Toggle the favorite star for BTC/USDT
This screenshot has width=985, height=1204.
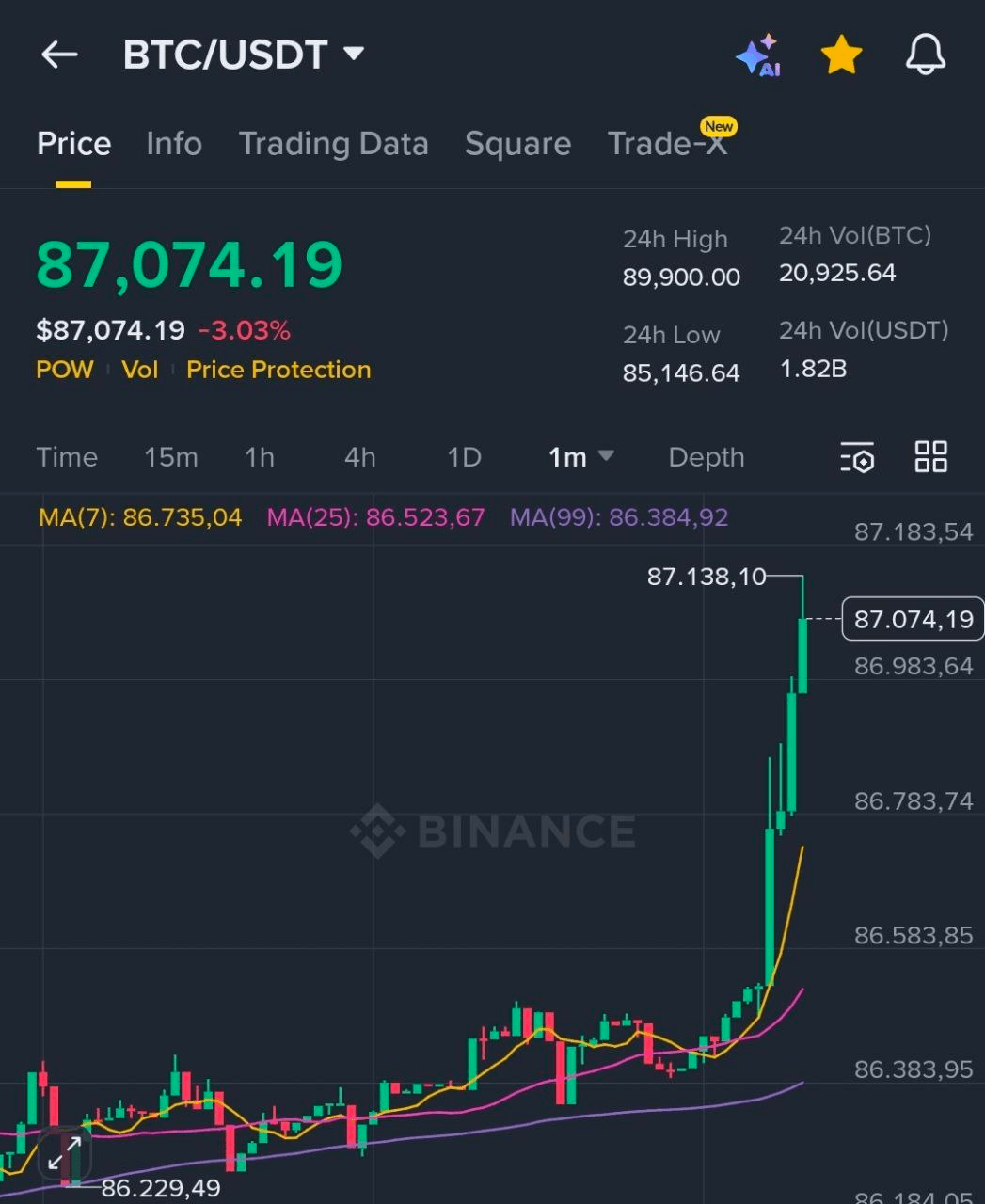click(841, 55)
